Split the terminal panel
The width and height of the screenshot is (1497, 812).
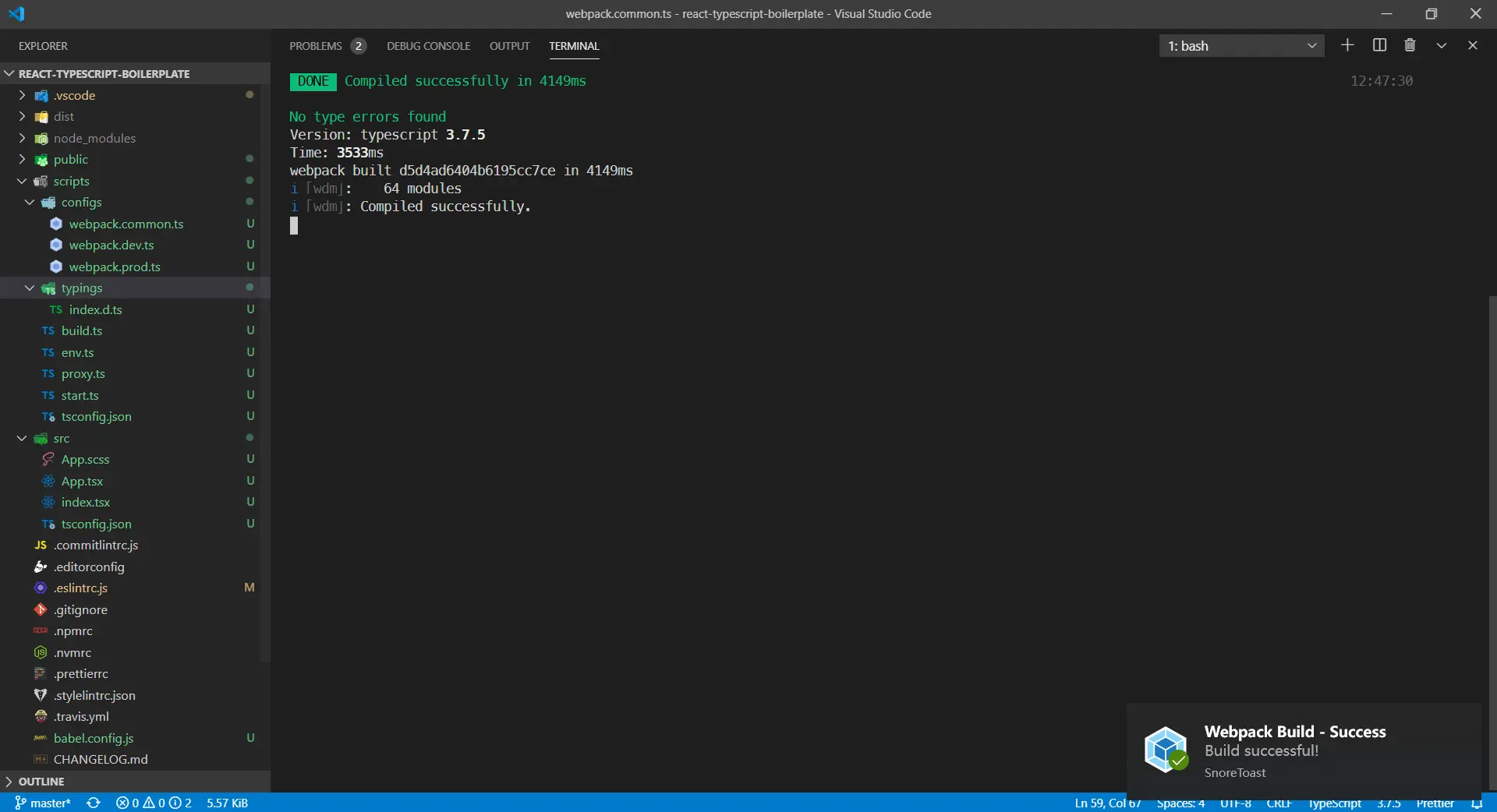tap(1379, 45)
